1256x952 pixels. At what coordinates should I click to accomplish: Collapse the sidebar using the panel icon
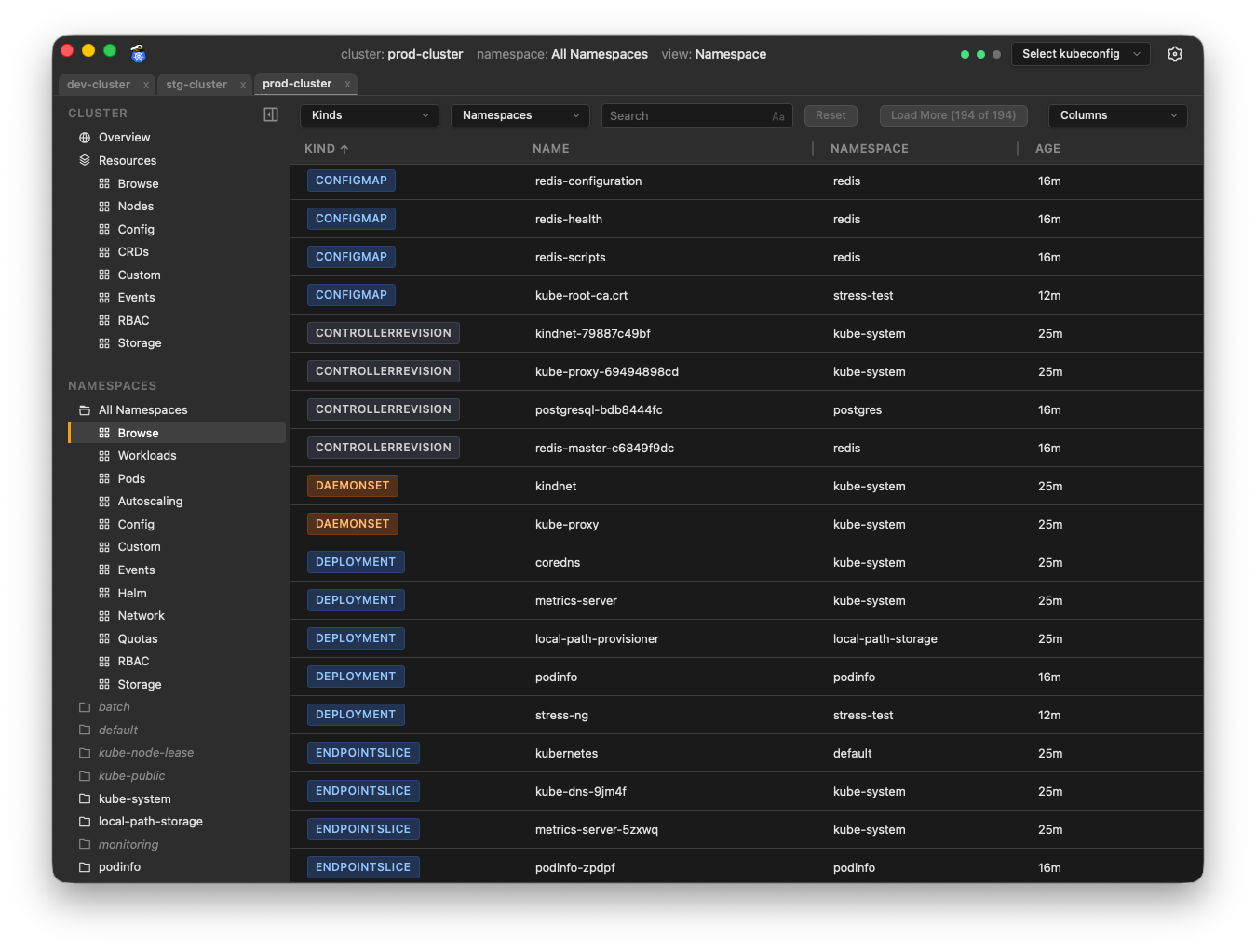pyautogui.click(x=270, y=114)
